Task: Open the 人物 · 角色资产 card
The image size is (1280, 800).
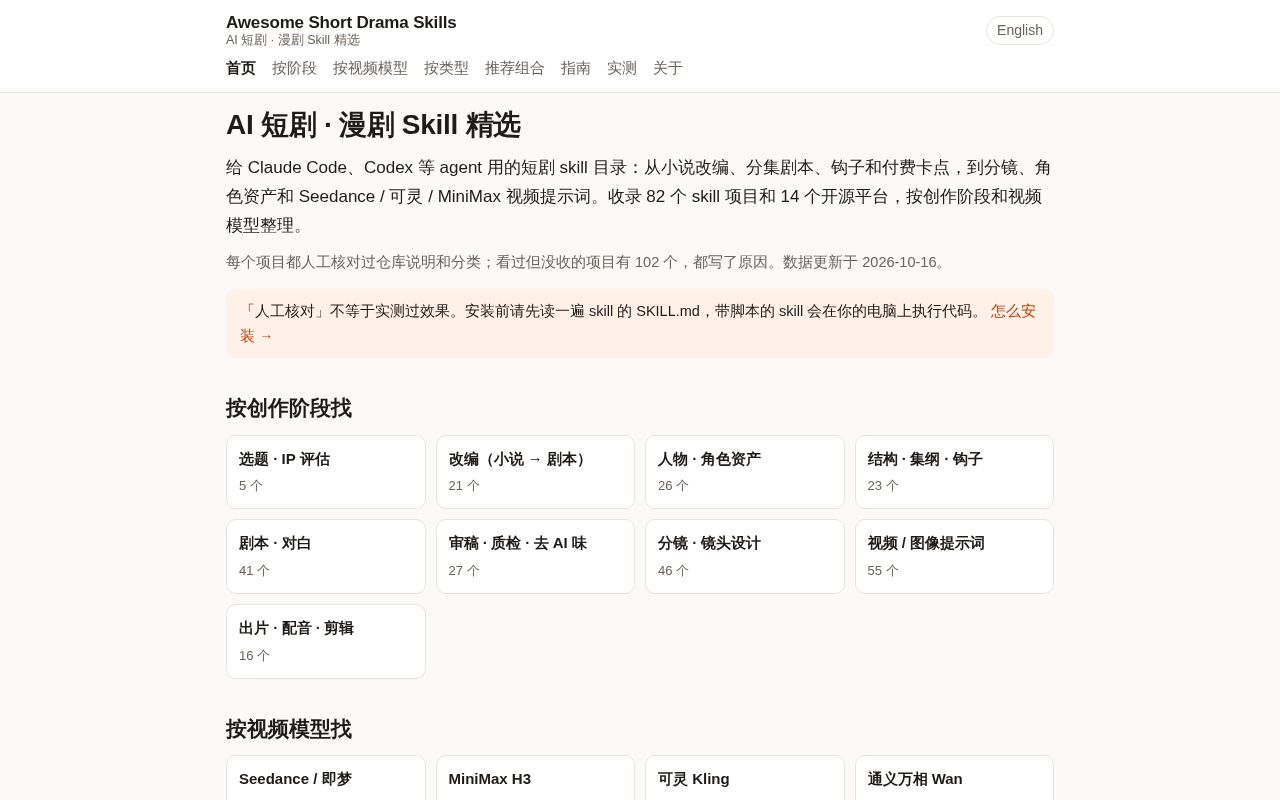Action: click(x=745, y=472)
